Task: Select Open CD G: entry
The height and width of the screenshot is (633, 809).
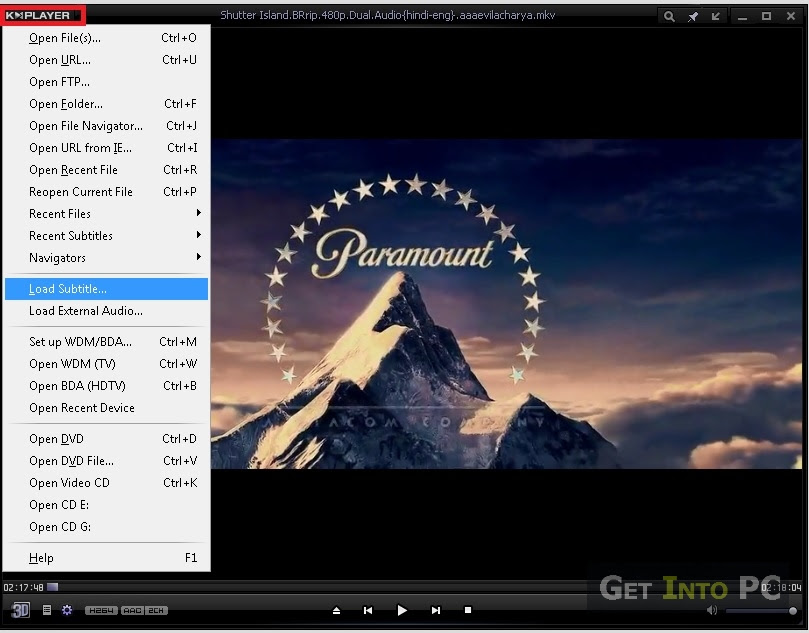Action: coord(106,527)
